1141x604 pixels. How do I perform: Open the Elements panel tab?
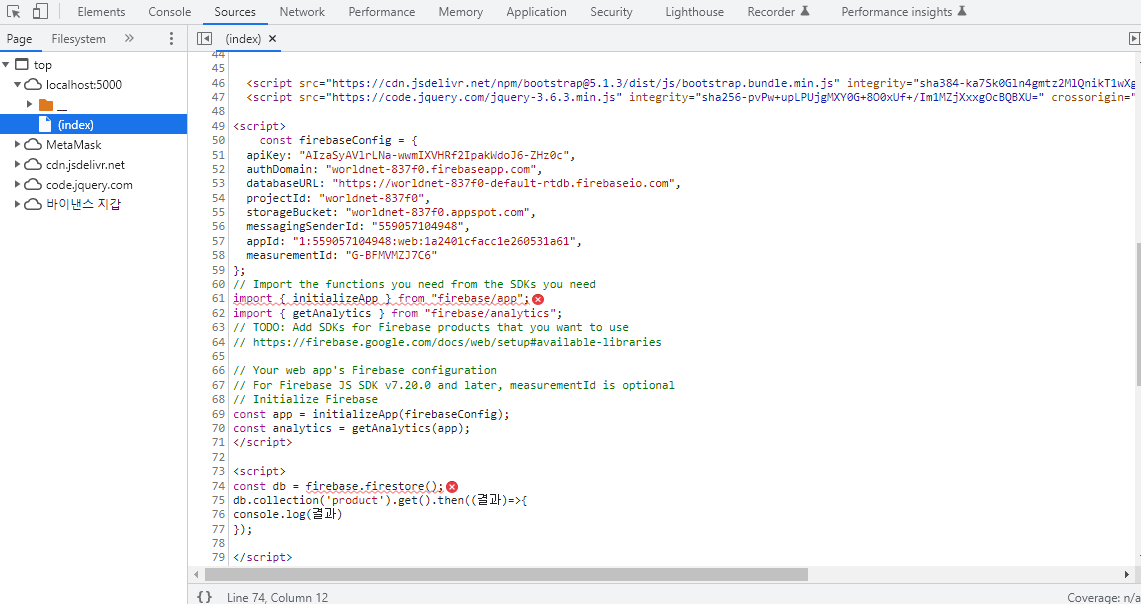101,12
